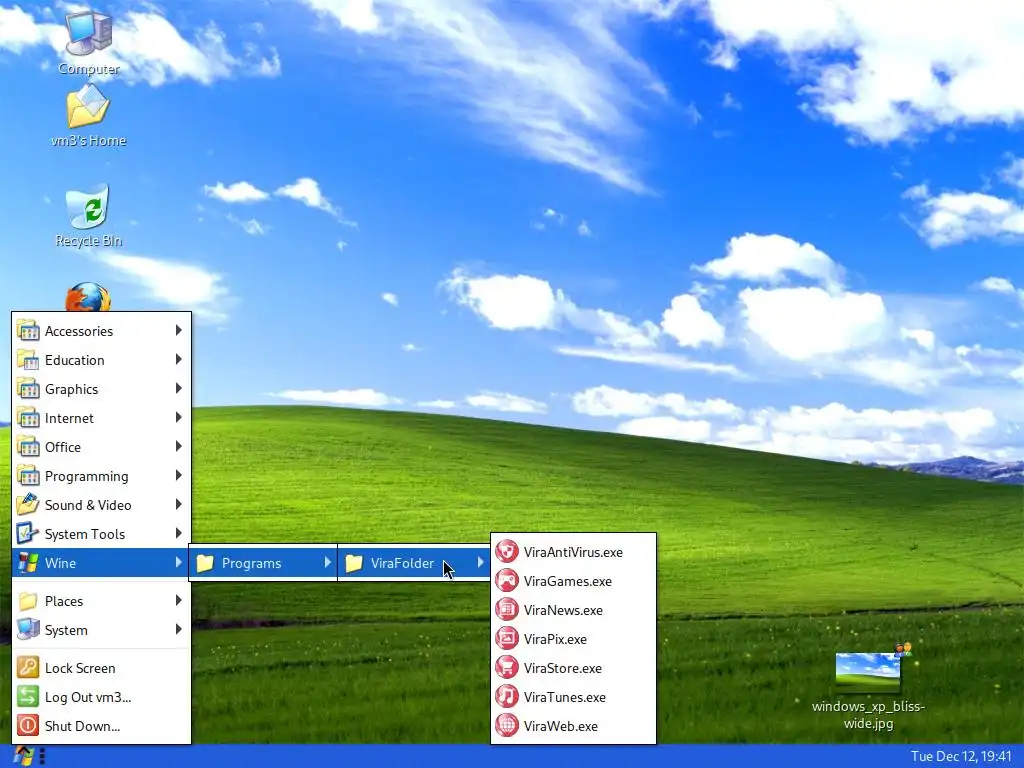This screenshot has width=1024, height=768.
Task: Click the taskbar grip handle dots
Action: [42, 756]
